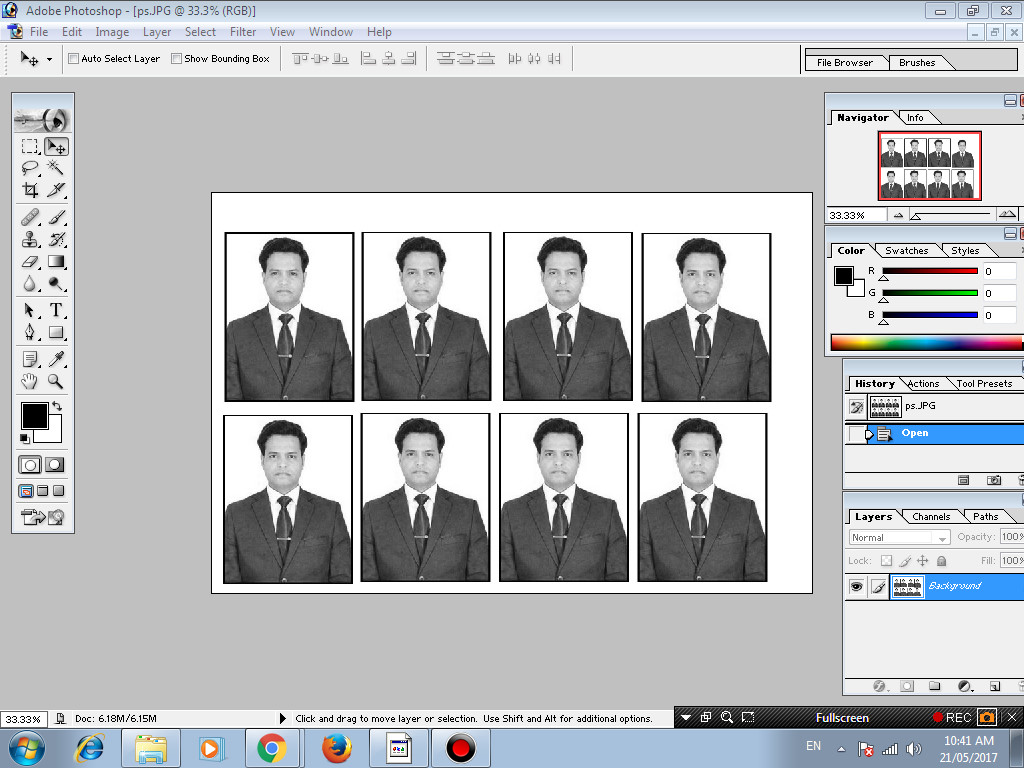Switch to the Channels tab

point(931,516)
